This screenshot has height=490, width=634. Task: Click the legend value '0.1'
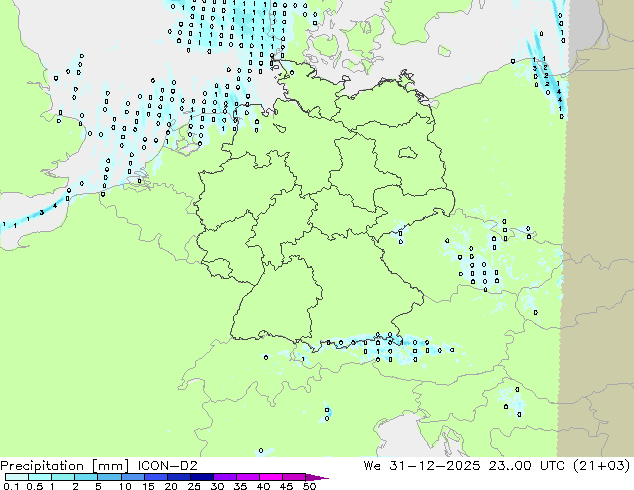(x=11, y=486)
